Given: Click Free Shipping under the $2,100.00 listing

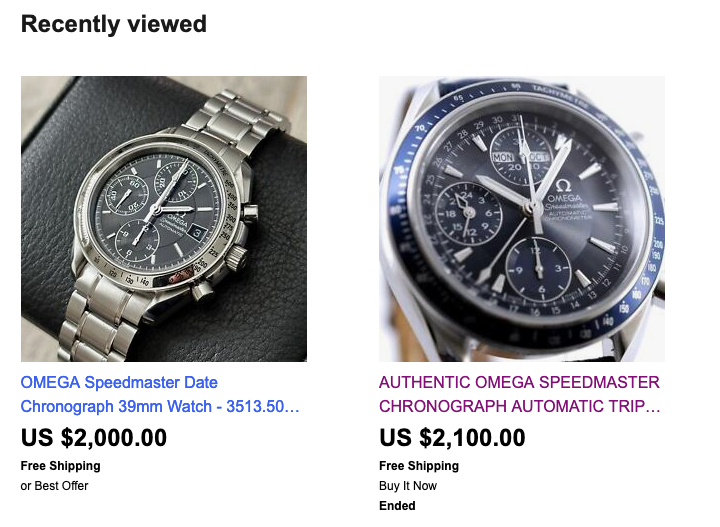Looking at the screenshot, I should pos(418,466).
